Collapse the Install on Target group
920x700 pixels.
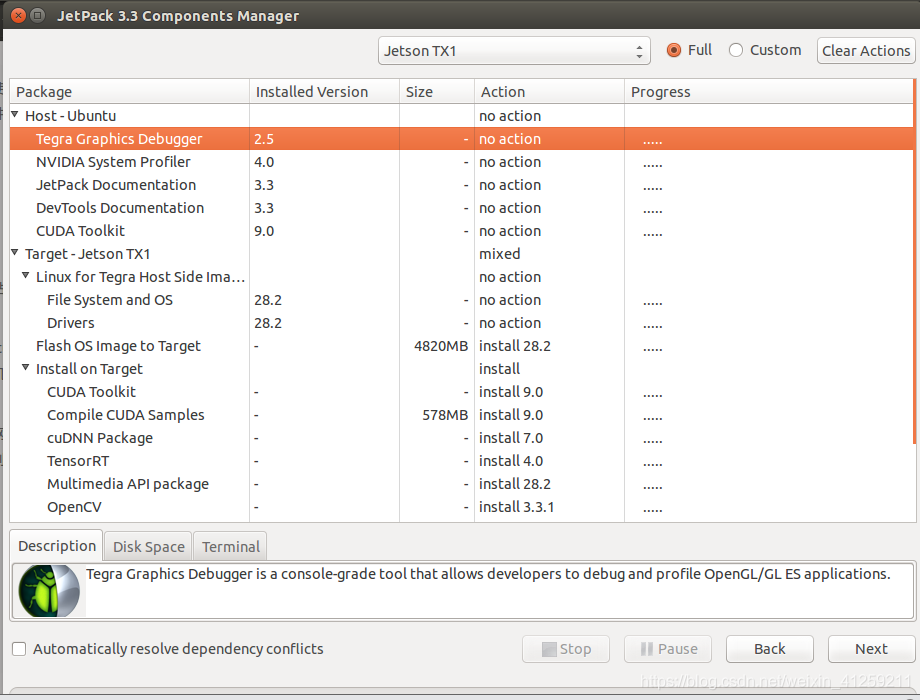(26, 367)
